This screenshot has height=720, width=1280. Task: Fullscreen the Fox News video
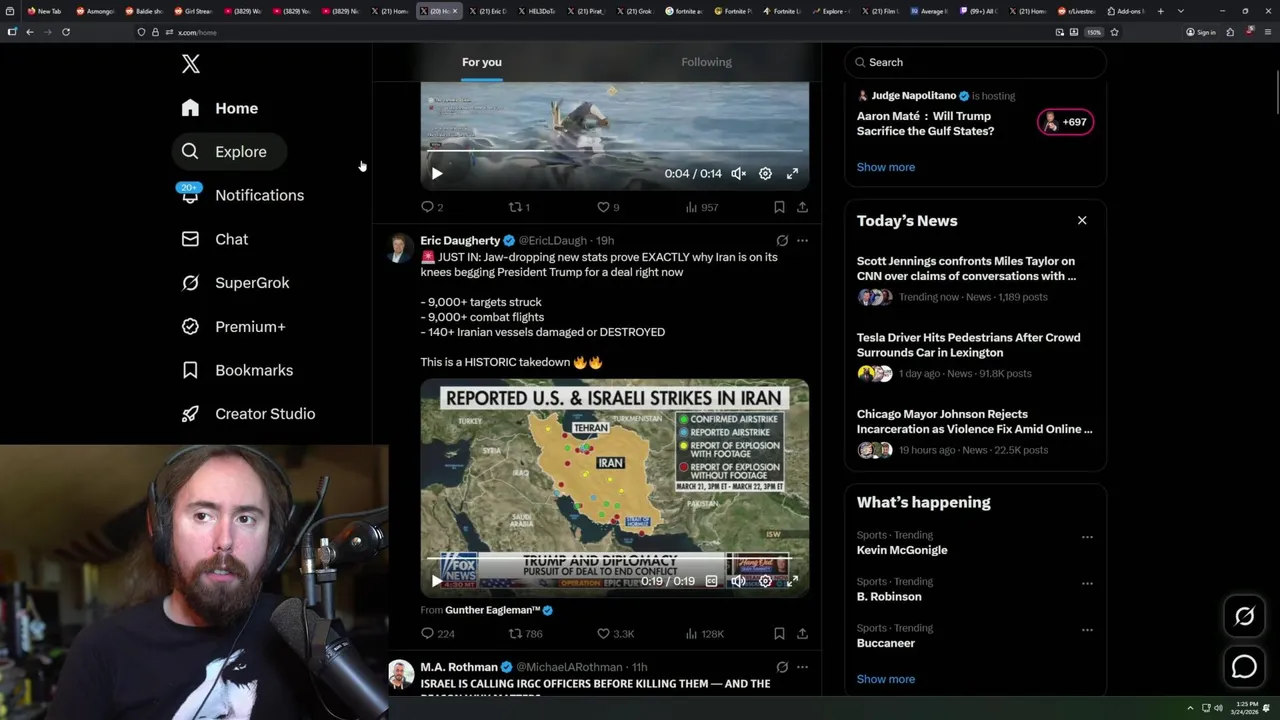(792, 581)
